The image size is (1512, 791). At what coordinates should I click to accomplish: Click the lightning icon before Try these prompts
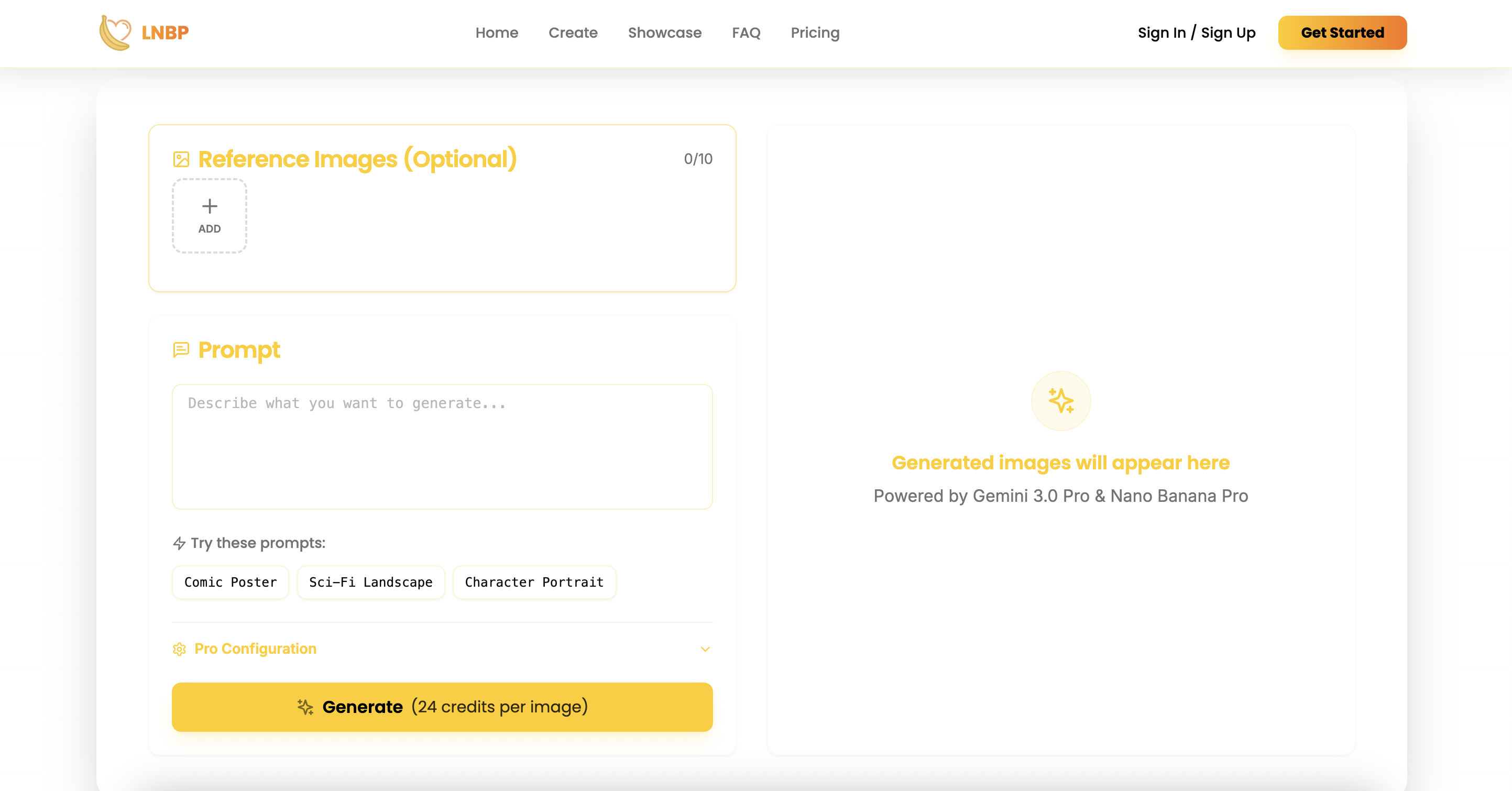click(x=179, y=543)
